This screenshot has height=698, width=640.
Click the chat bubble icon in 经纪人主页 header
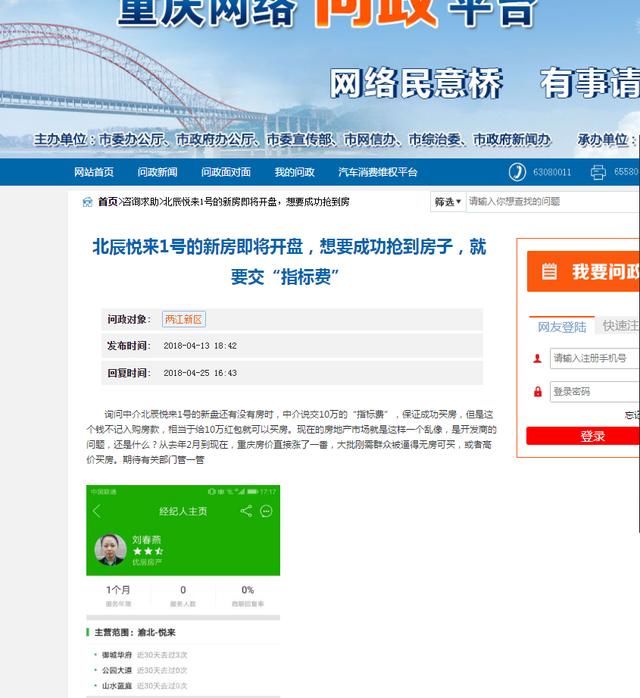coord(266,511)
